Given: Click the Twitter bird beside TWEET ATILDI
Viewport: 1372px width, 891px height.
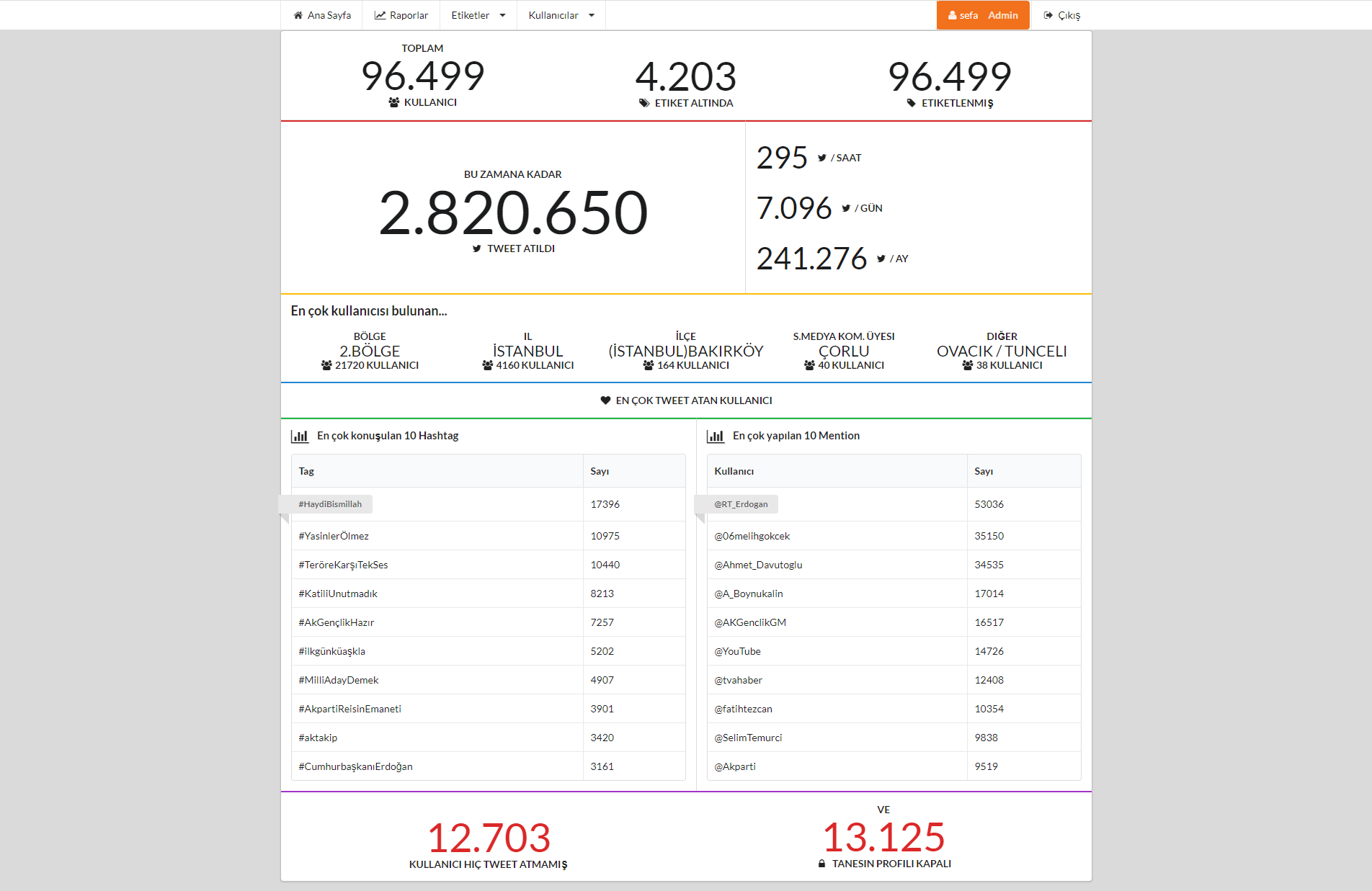Looking at the screenshot, I should click(x=476, y=249).
